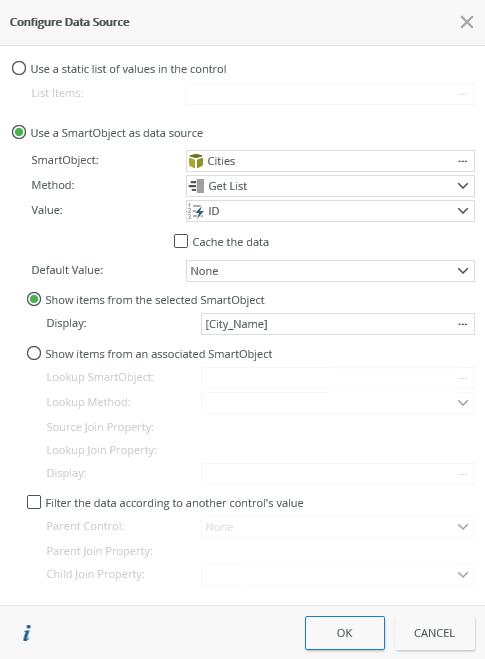This screenshot has width=485, height=659.
Task: Check Filter the data by another control
Action: click(34, 502)
